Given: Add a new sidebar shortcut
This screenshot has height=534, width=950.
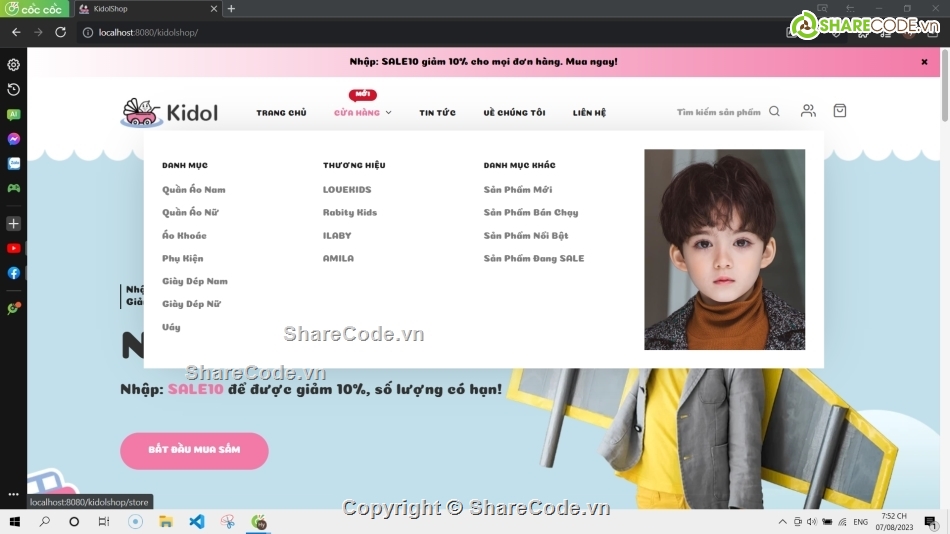Looking at the screenshot, I should coord(13,224).
